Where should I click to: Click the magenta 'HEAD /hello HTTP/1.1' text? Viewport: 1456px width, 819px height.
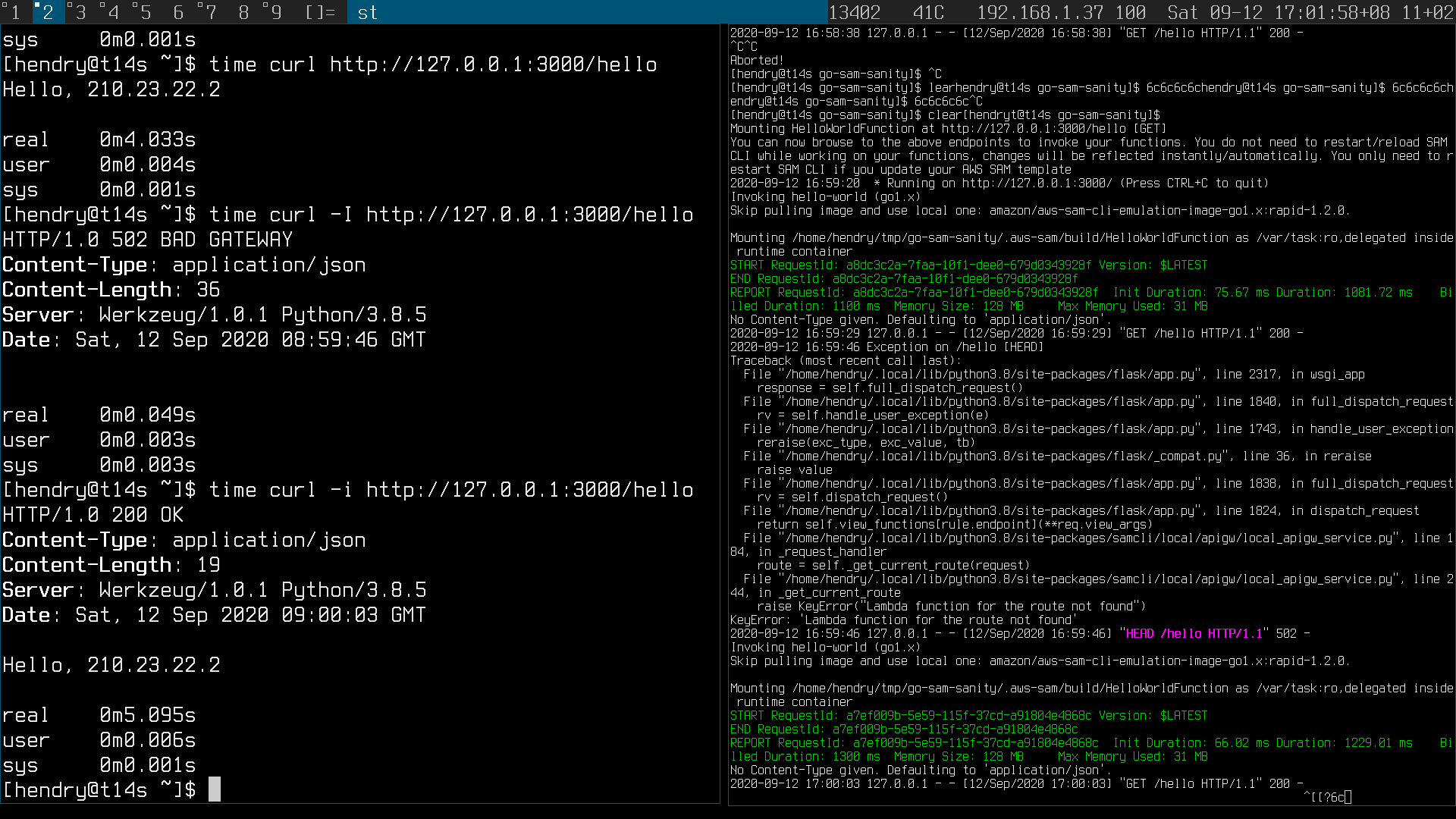click(1194, 634)
